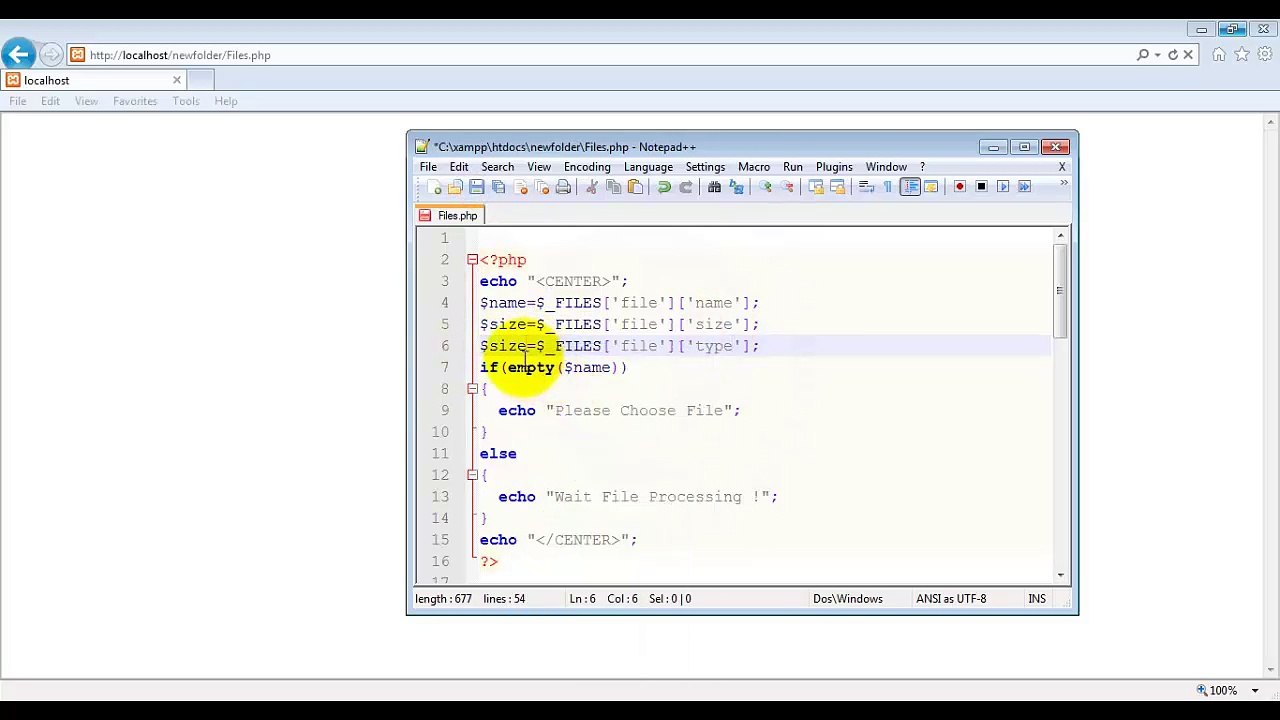The image size is (1280, 720).
Task: Click the Redo toolbar icon
Action: 686,187
